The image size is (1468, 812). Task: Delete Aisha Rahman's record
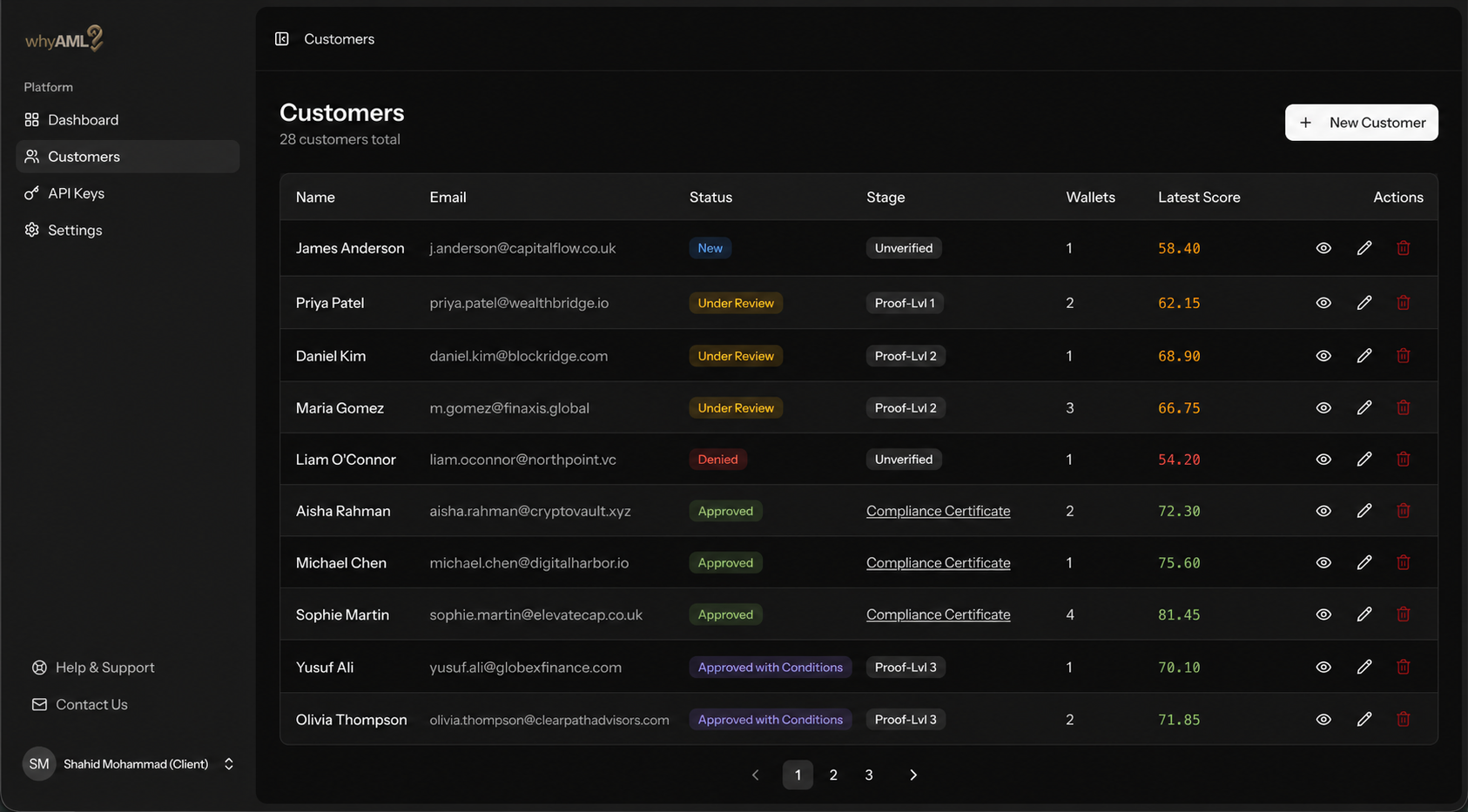1404,511
